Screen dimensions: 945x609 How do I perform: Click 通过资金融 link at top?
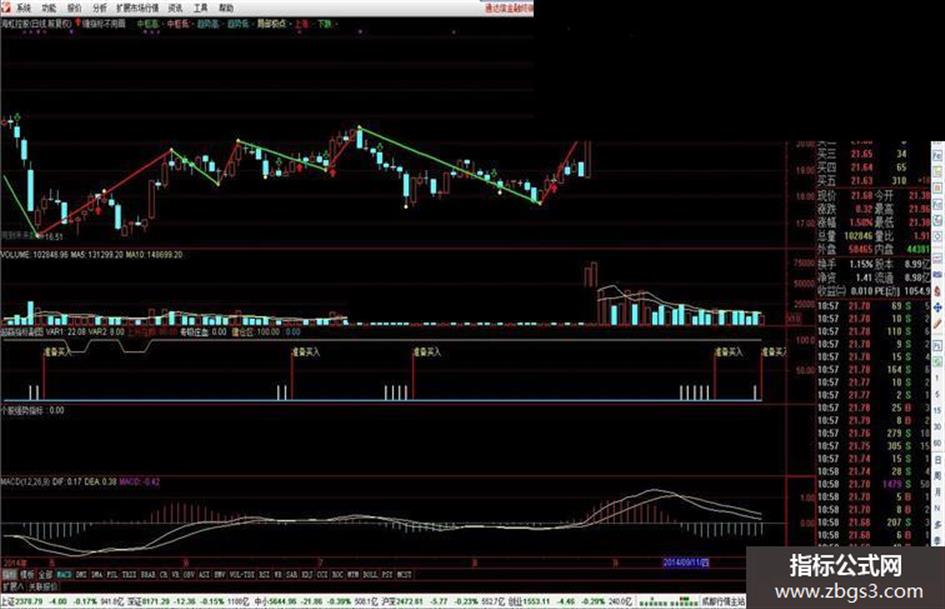(x=509, y=8)
